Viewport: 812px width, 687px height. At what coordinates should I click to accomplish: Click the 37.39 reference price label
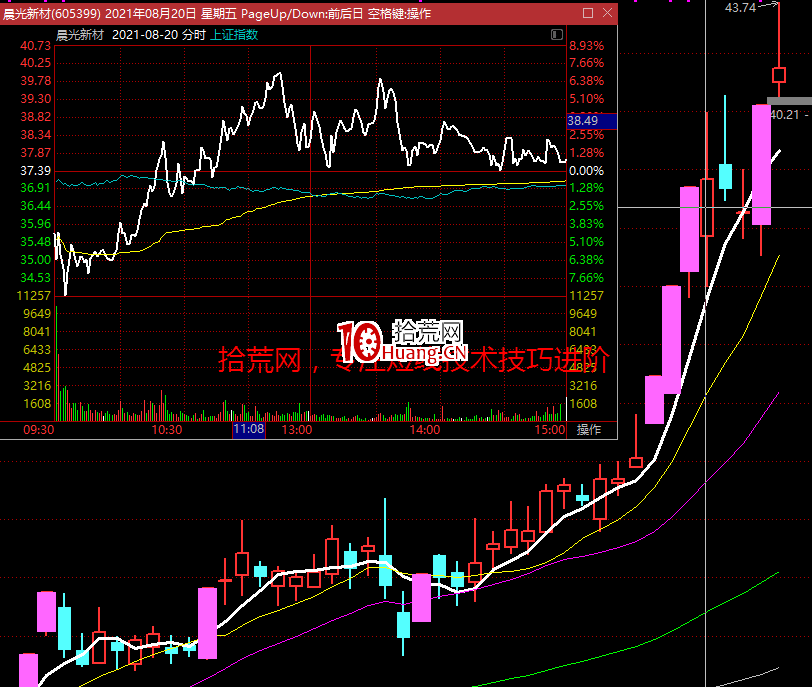[x=35, y=170]
